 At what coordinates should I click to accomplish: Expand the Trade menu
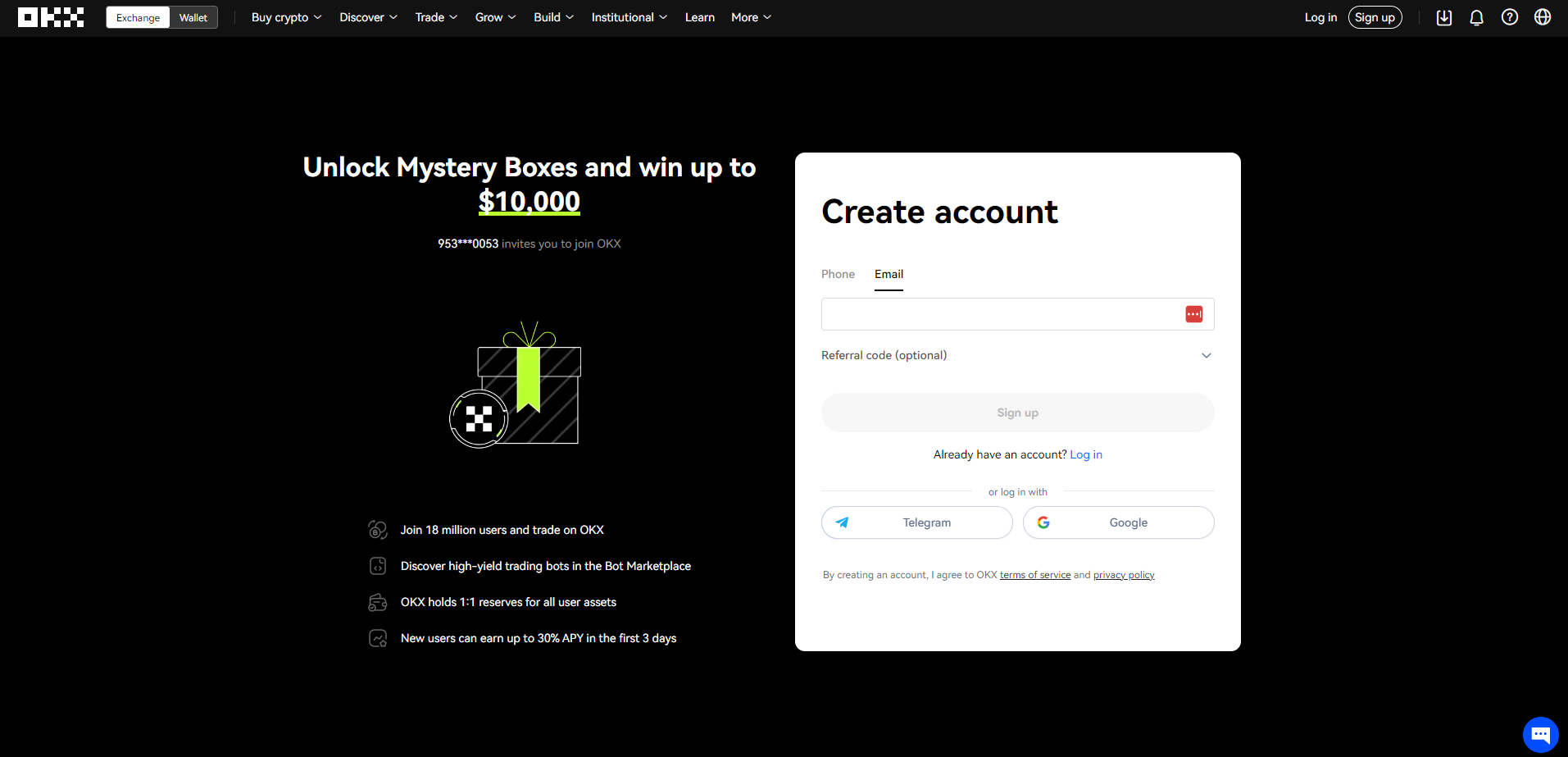[436, 17]
